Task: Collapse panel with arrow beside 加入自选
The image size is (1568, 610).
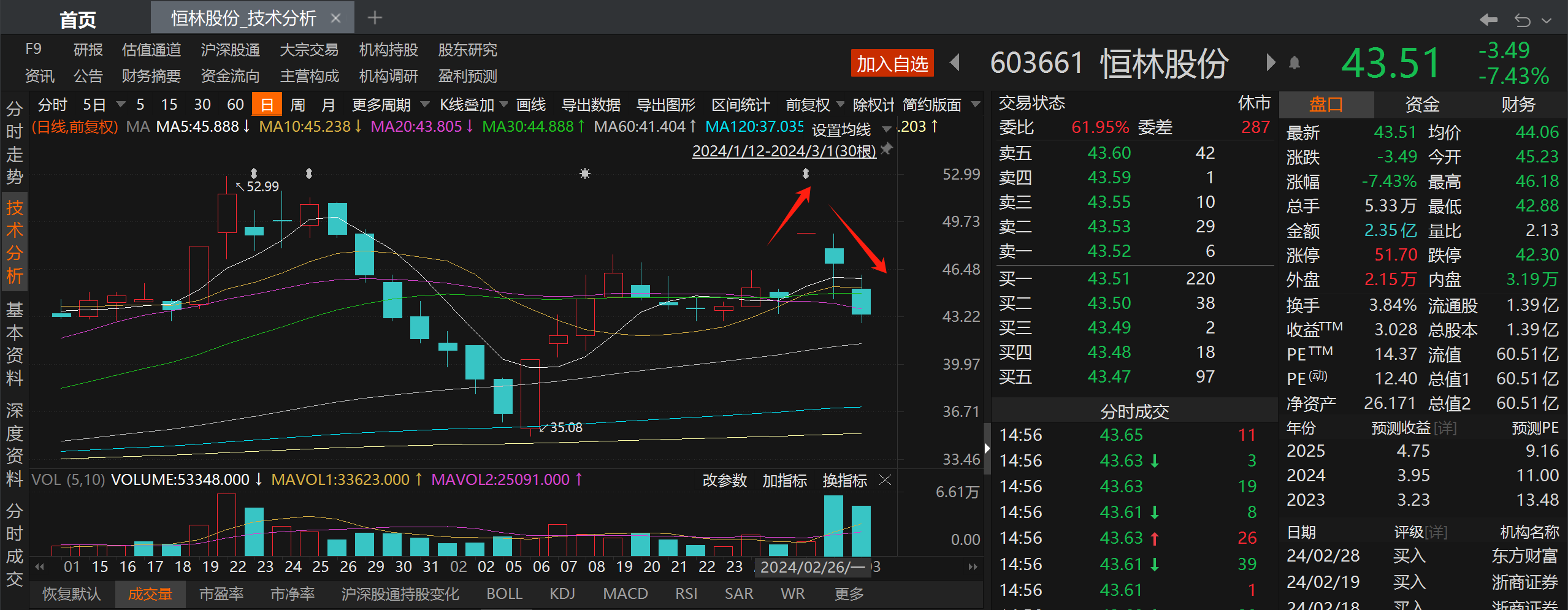Action: pyautogui.click(x=955, y=63)
